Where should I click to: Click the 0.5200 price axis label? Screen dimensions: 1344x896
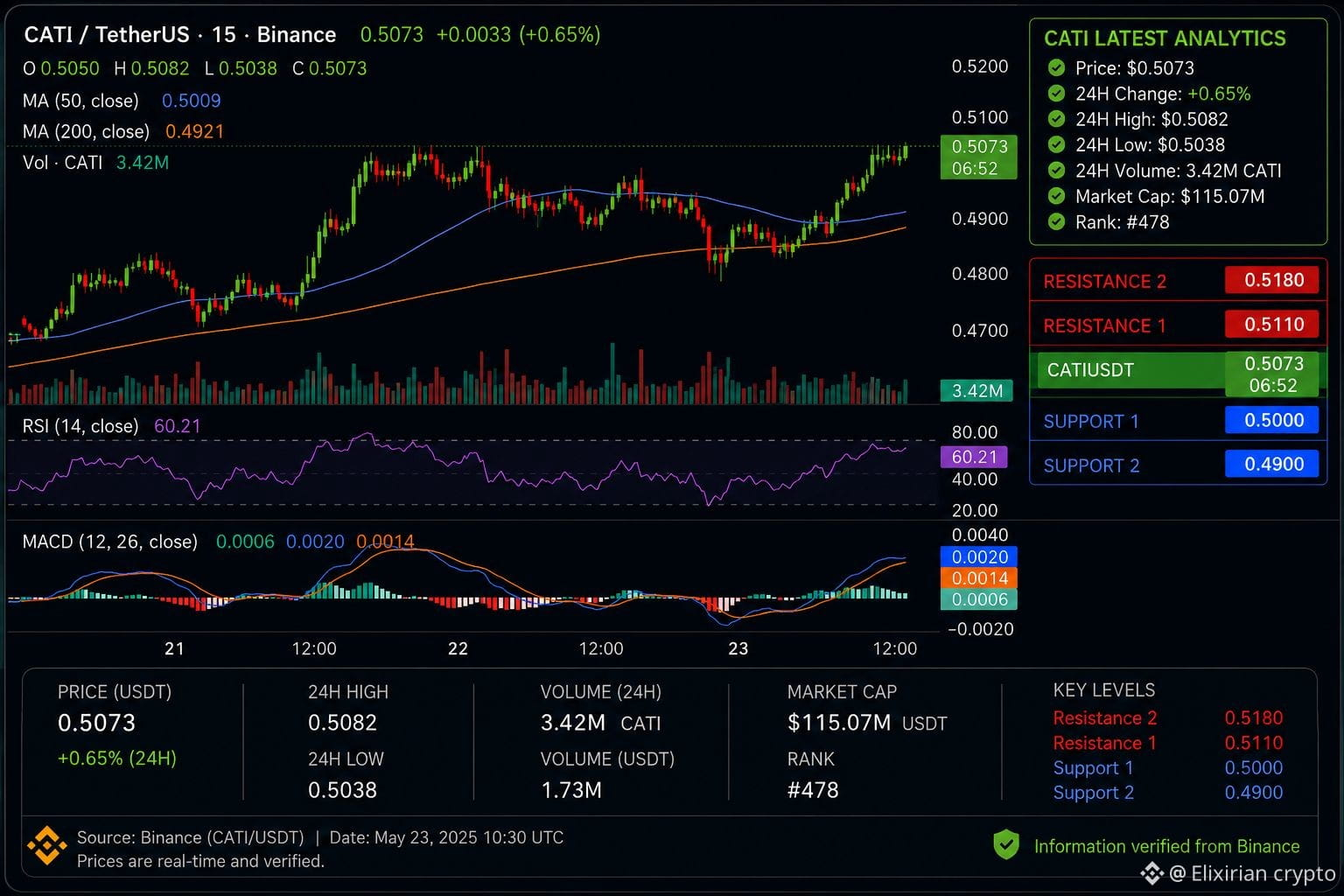click(x=980, y=66)
